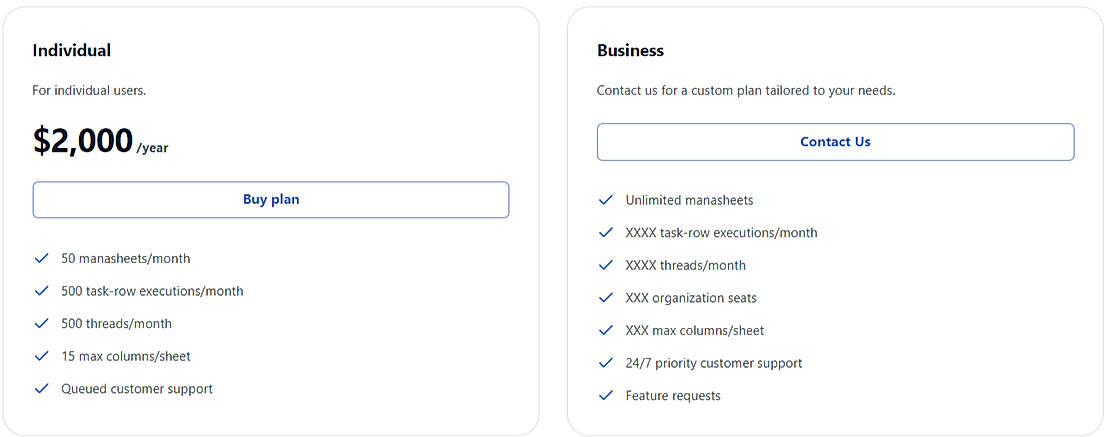Click checkmark beside 24/7 priority customer support
1108x437 pixels.
(606, 363)
